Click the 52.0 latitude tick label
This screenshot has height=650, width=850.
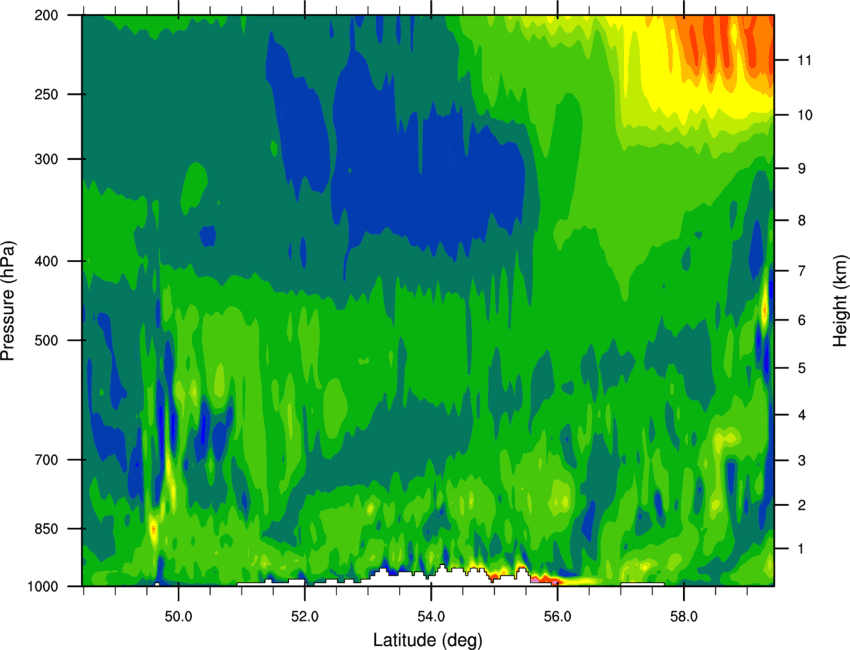pos(305,616)
